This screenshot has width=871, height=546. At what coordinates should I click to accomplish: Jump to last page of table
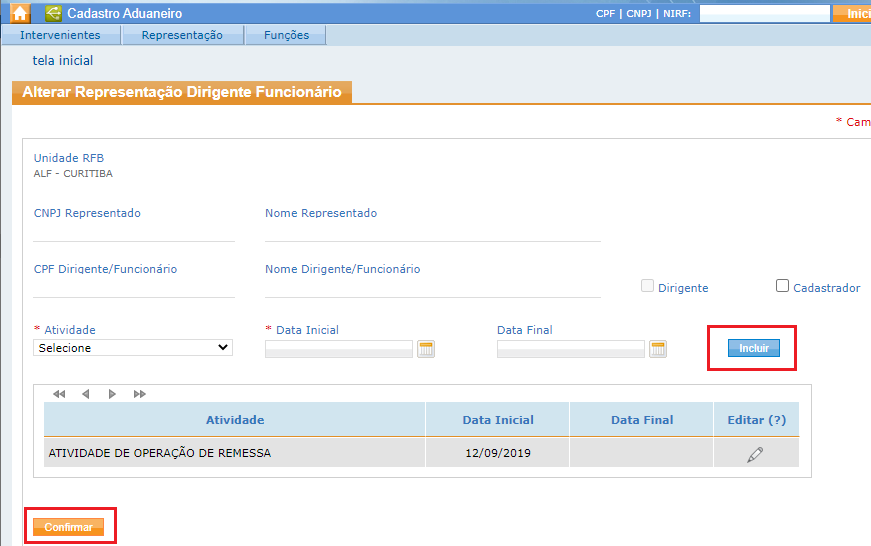tap(139, 394)
